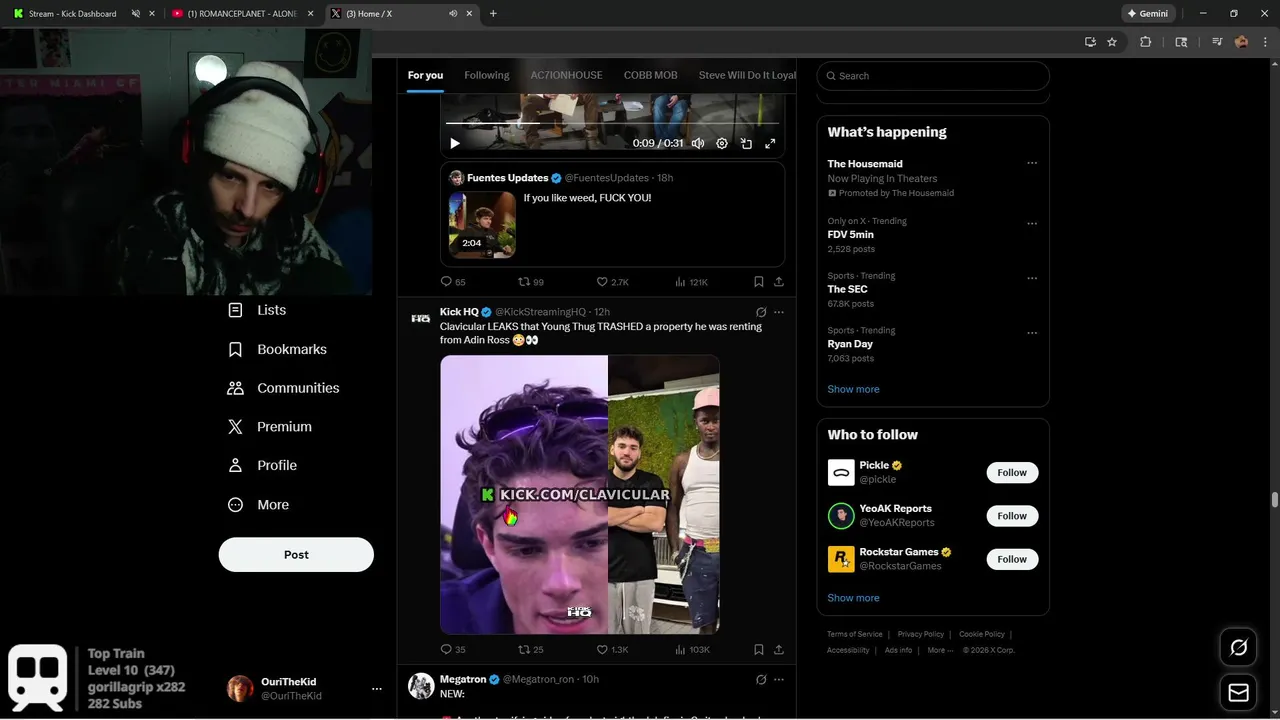The height and width of the screenshot is (720, 1280).
Task: Bookmark this page with the star icon
Action: pyautogui.click(x=1112, y=42)
